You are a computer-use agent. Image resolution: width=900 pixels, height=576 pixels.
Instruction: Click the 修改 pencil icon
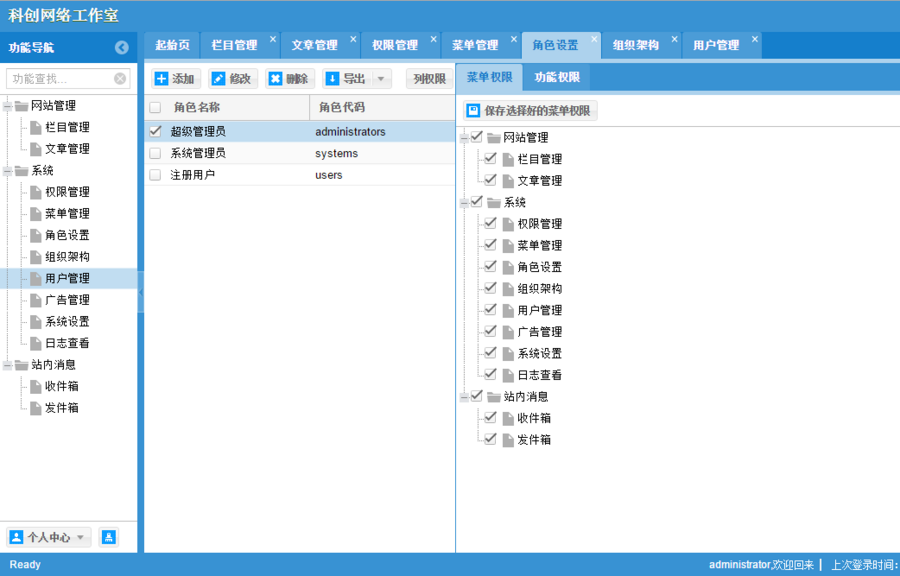coord(219,79)
